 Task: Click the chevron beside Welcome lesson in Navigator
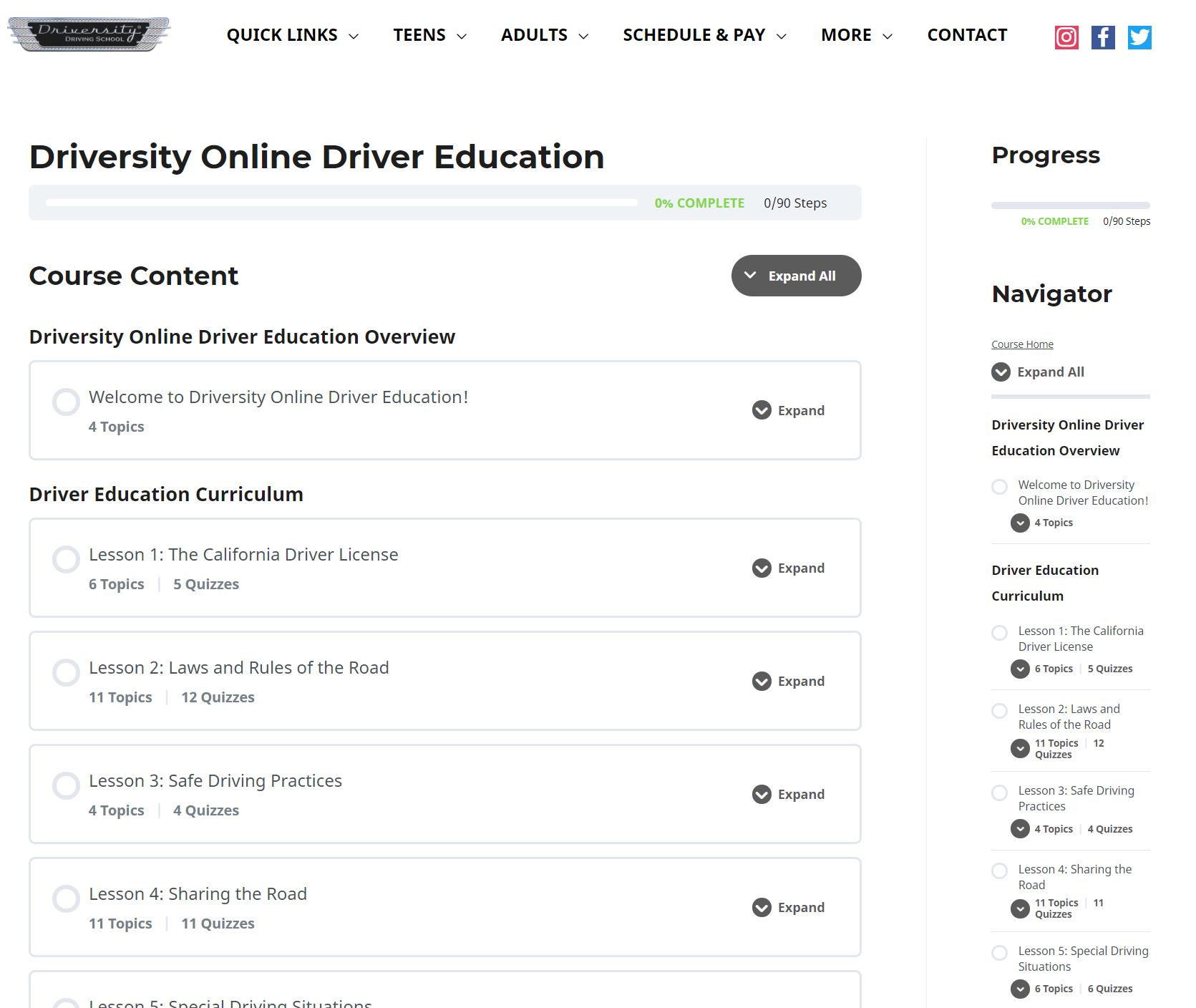coord(1020,523)
